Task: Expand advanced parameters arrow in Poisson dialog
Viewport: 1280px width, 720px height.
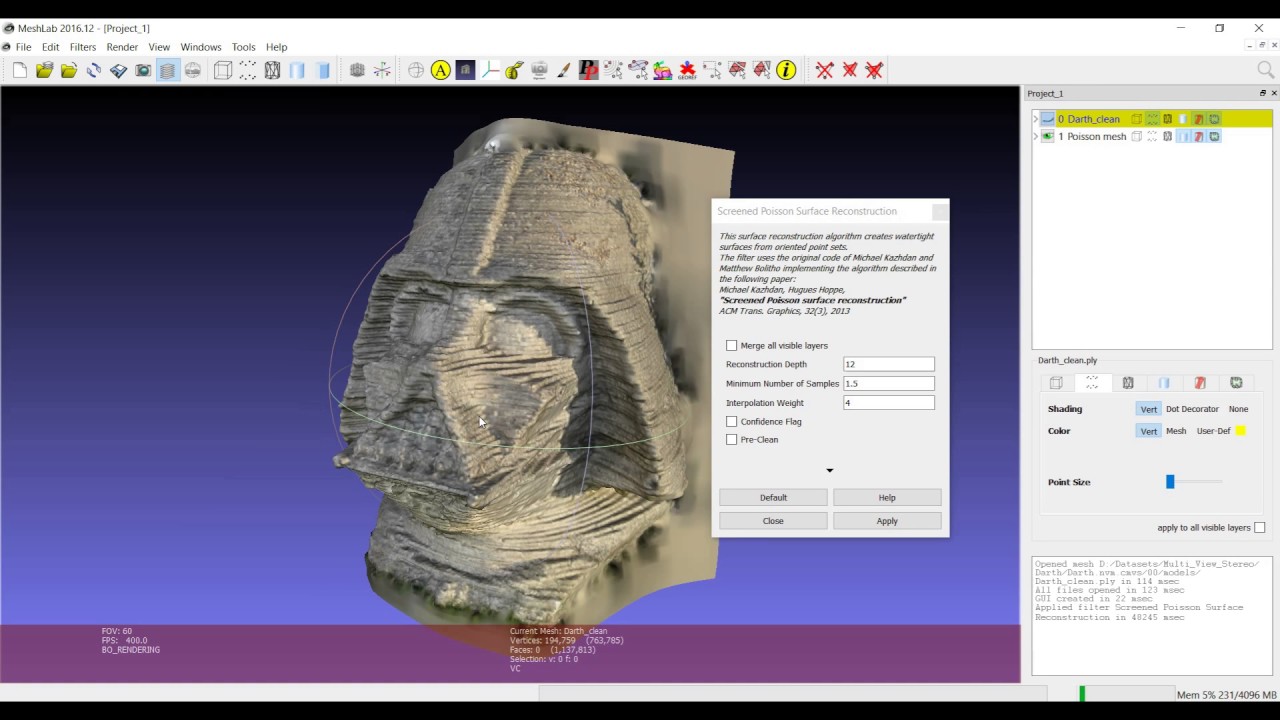Action: [x=829, y=470]
